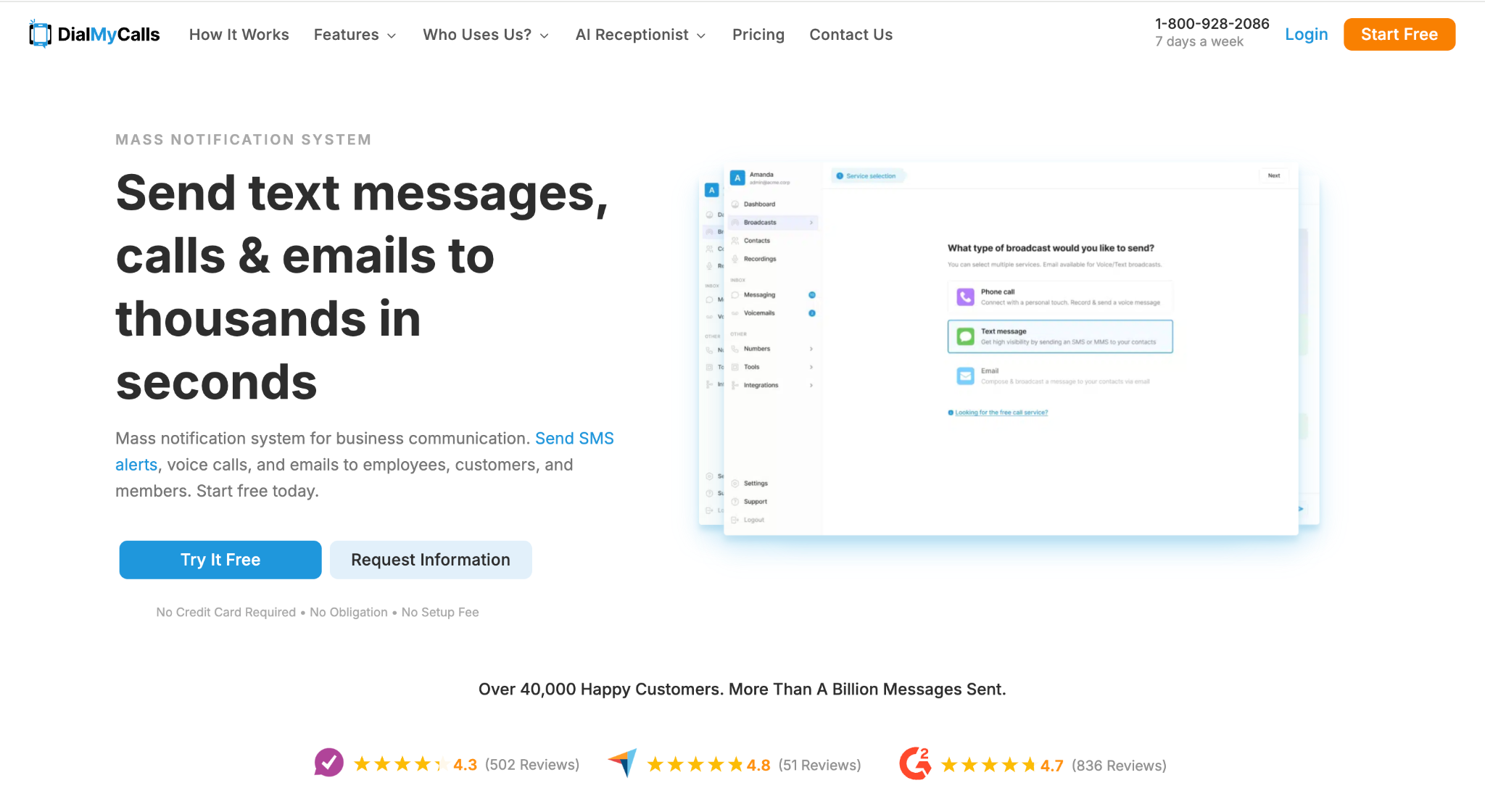1485x812 pixels.
Task: Click the Request Information button
Action: pos(431,560)
